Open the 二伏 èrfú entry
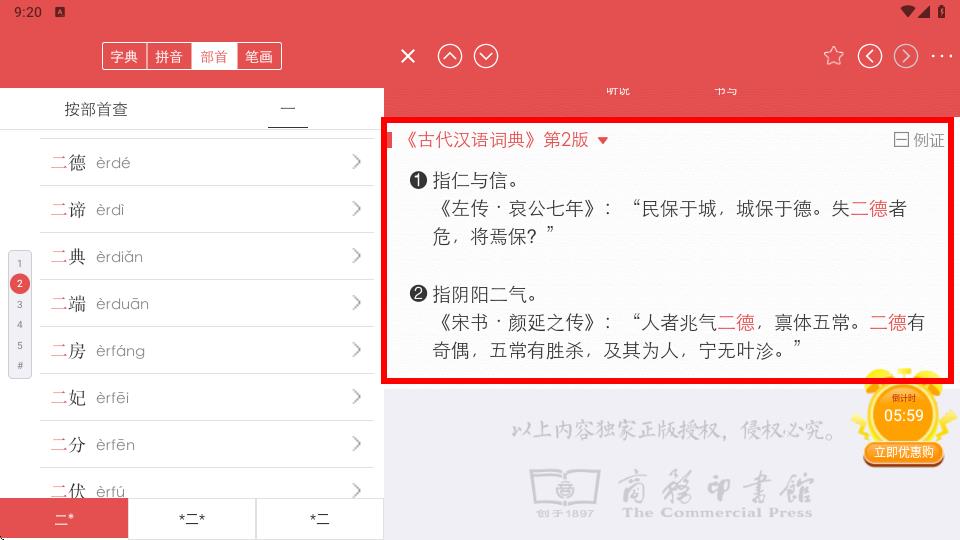 pos(207,484)
